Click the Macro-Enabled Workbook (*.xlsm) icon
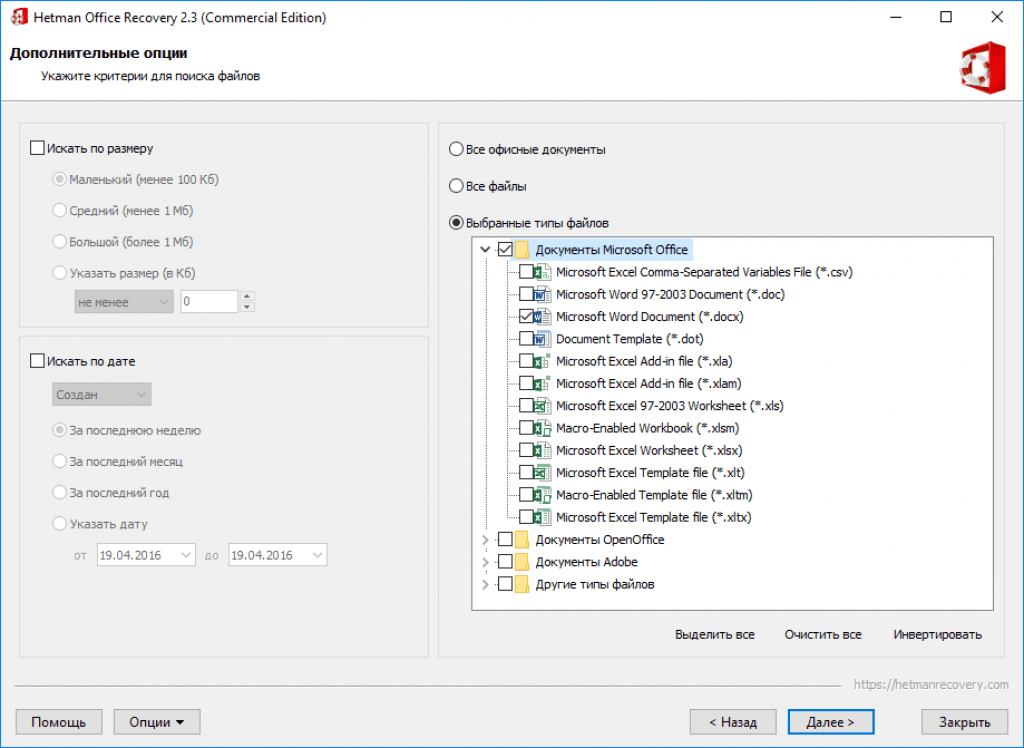1024x748 pixels. [x=543, y=428]
